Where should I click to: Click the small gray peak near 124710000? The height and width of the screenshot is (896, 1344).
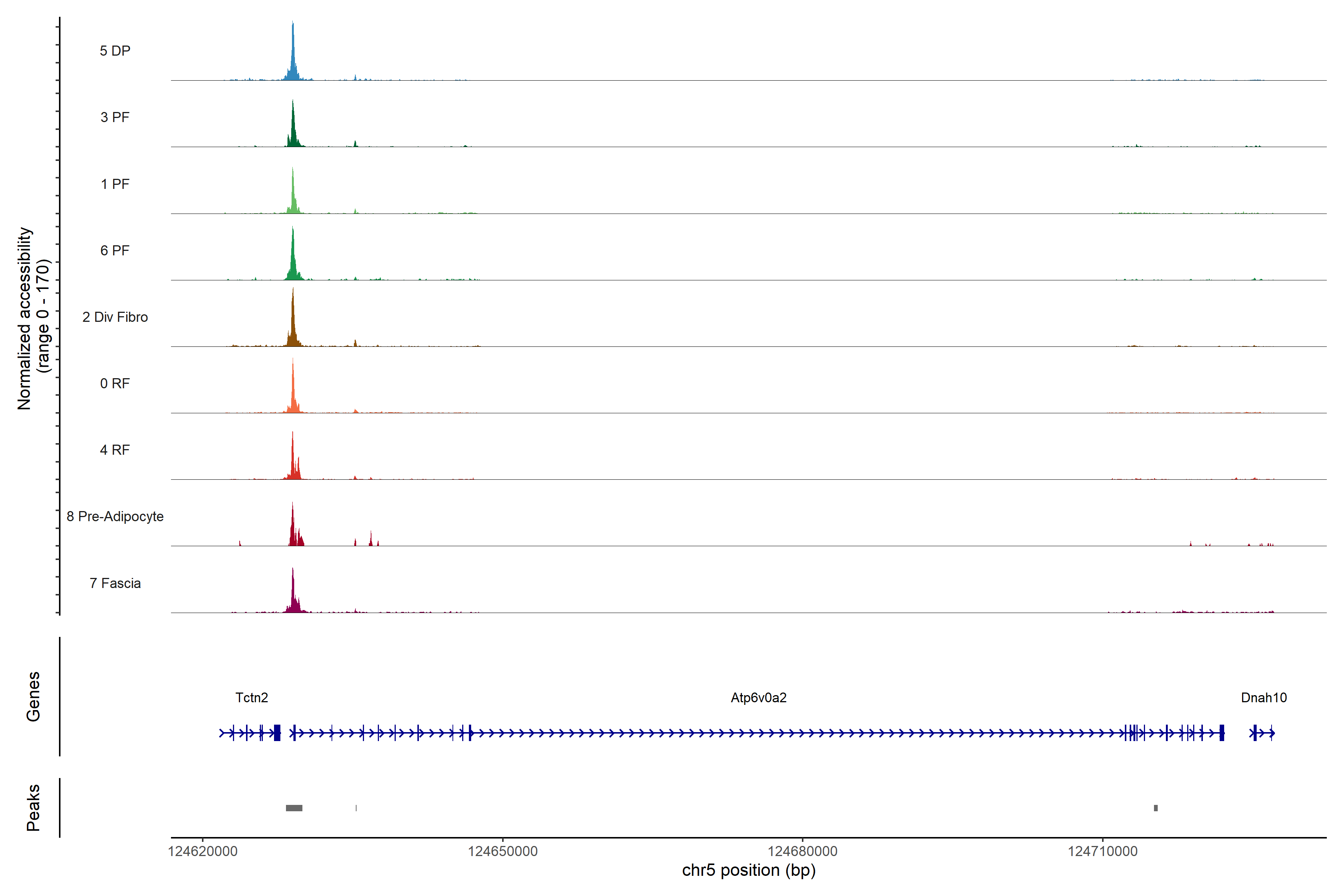click(1155, 808)
